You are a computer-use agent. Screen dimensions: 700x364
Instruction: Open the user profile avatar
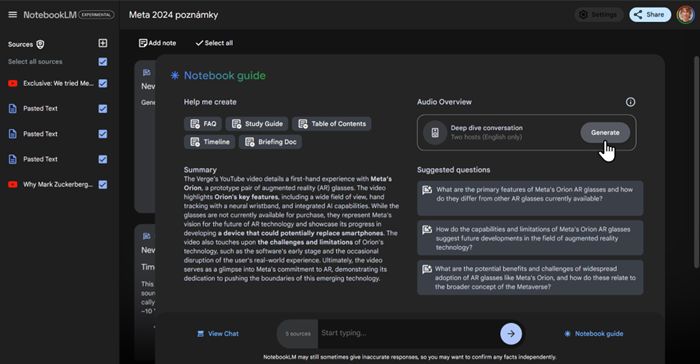(x=685, y=15)
